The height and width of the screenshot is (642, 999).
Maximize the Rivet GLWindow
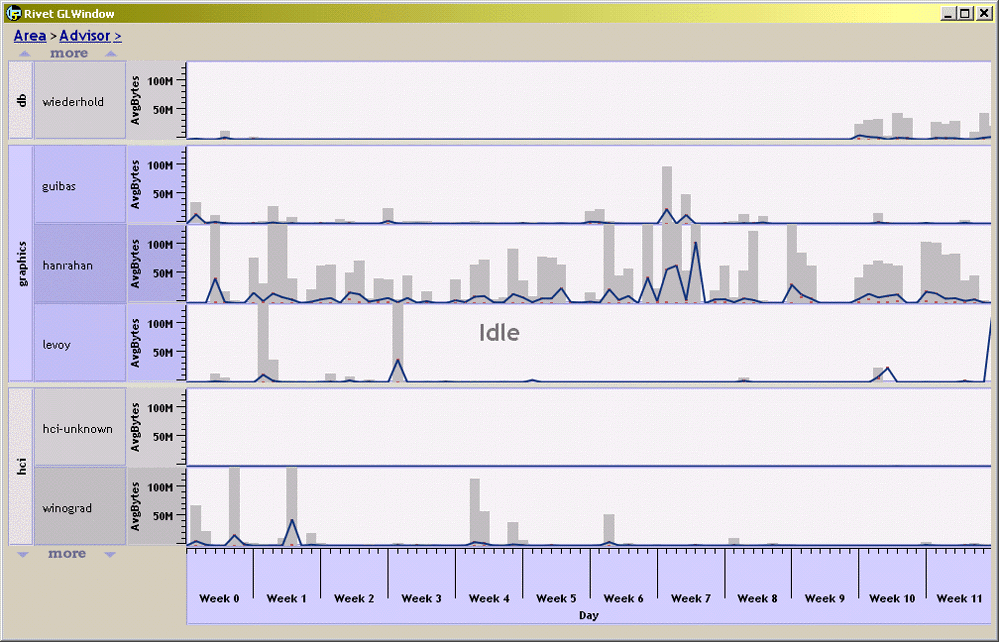[965, 13]
